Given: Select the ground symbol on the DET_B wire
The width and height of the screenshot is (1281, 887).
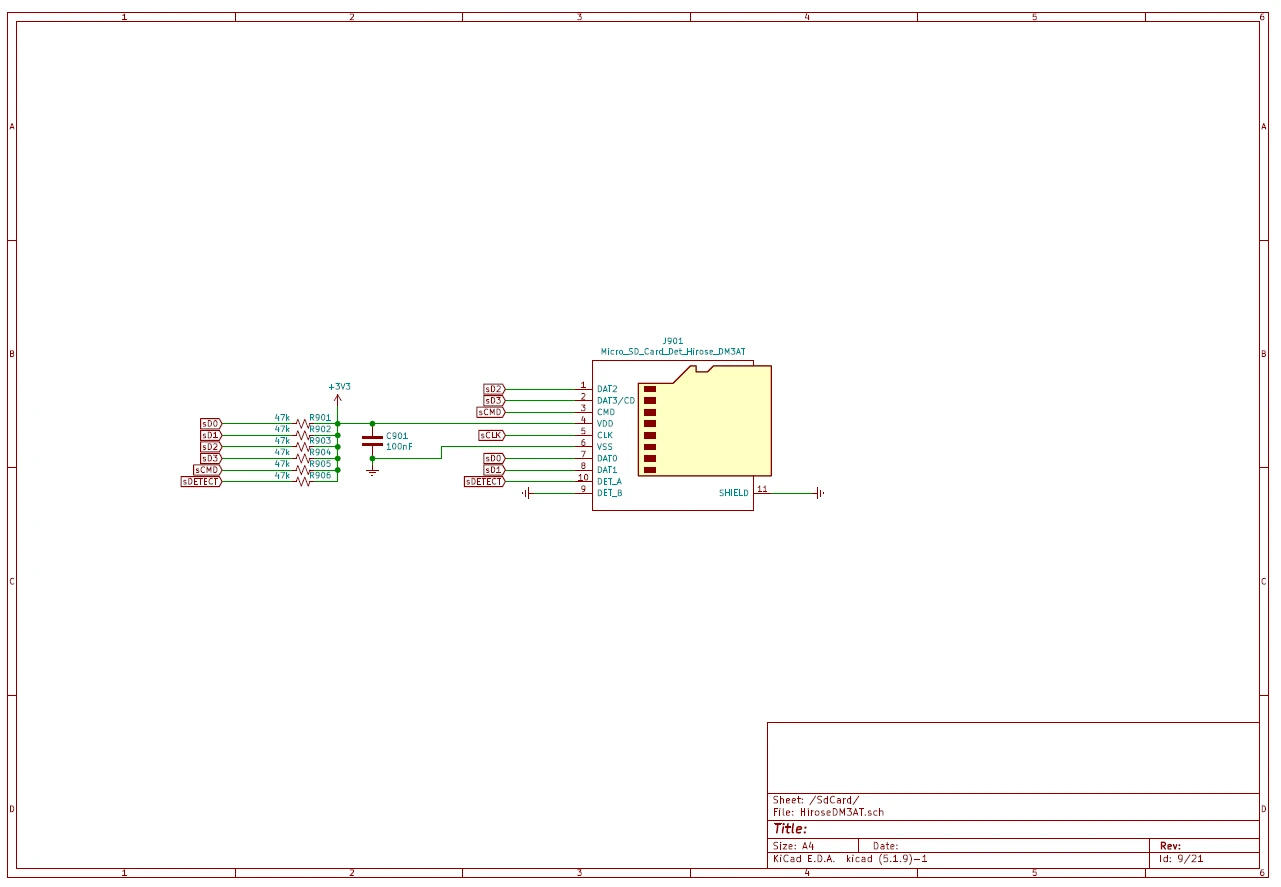Looking at the screenshot, I should 526,493.
